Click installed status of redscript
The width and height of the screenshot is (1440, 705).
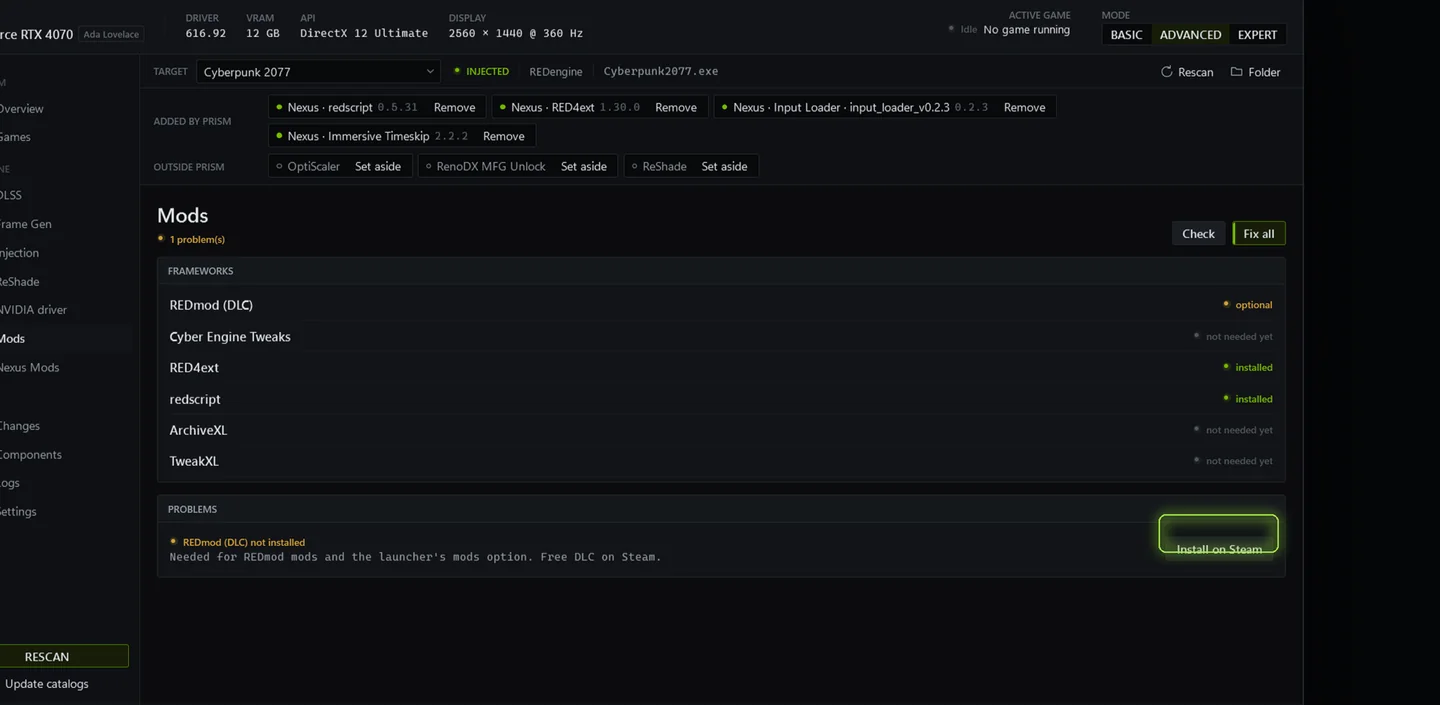pos(1248,399)
